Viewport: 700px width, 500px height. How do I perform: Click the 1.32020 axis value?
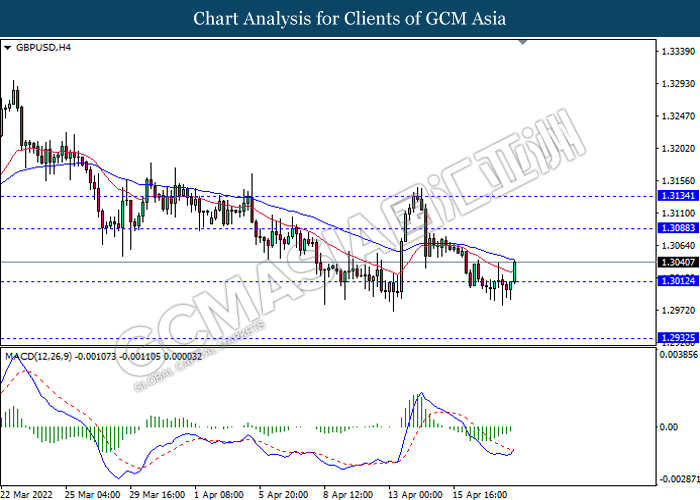click(678, 149)
